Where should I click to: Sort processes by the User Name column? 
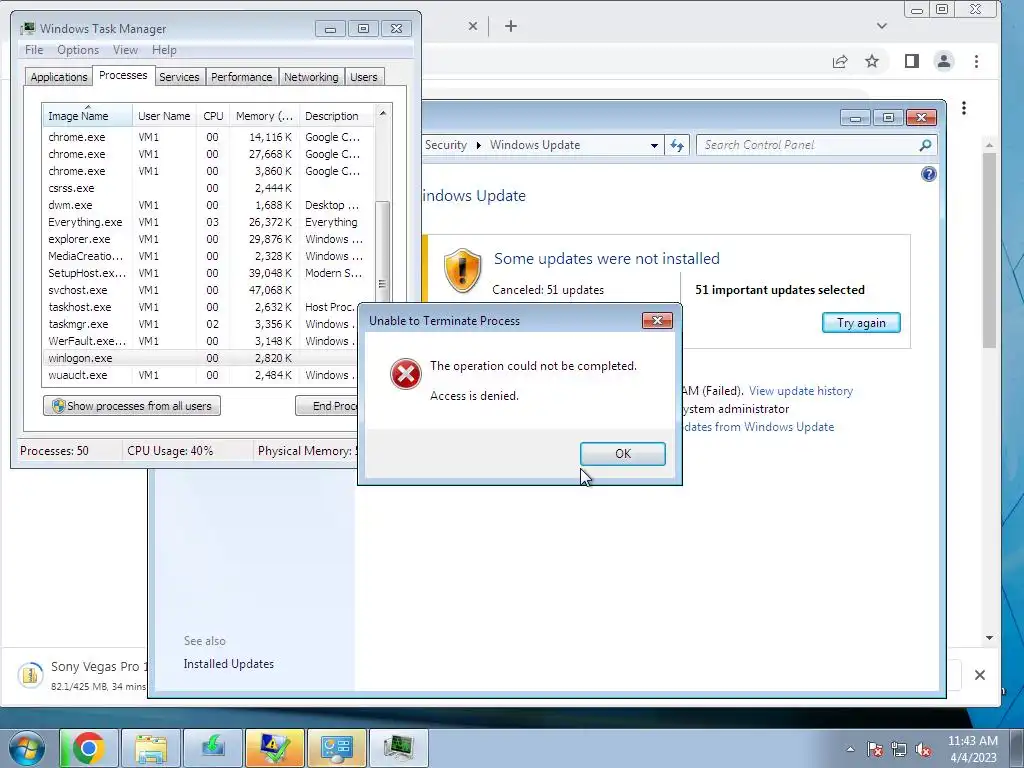pos(164,116)
